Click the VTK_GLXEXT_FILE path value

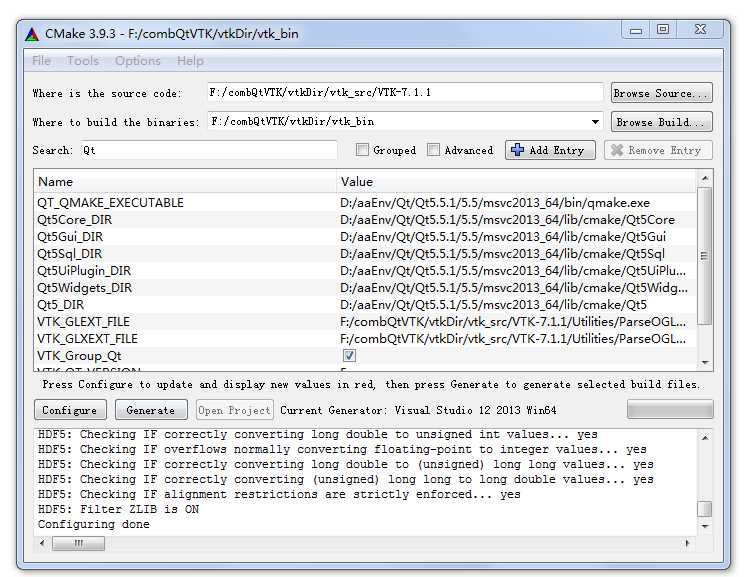point(513,339)
